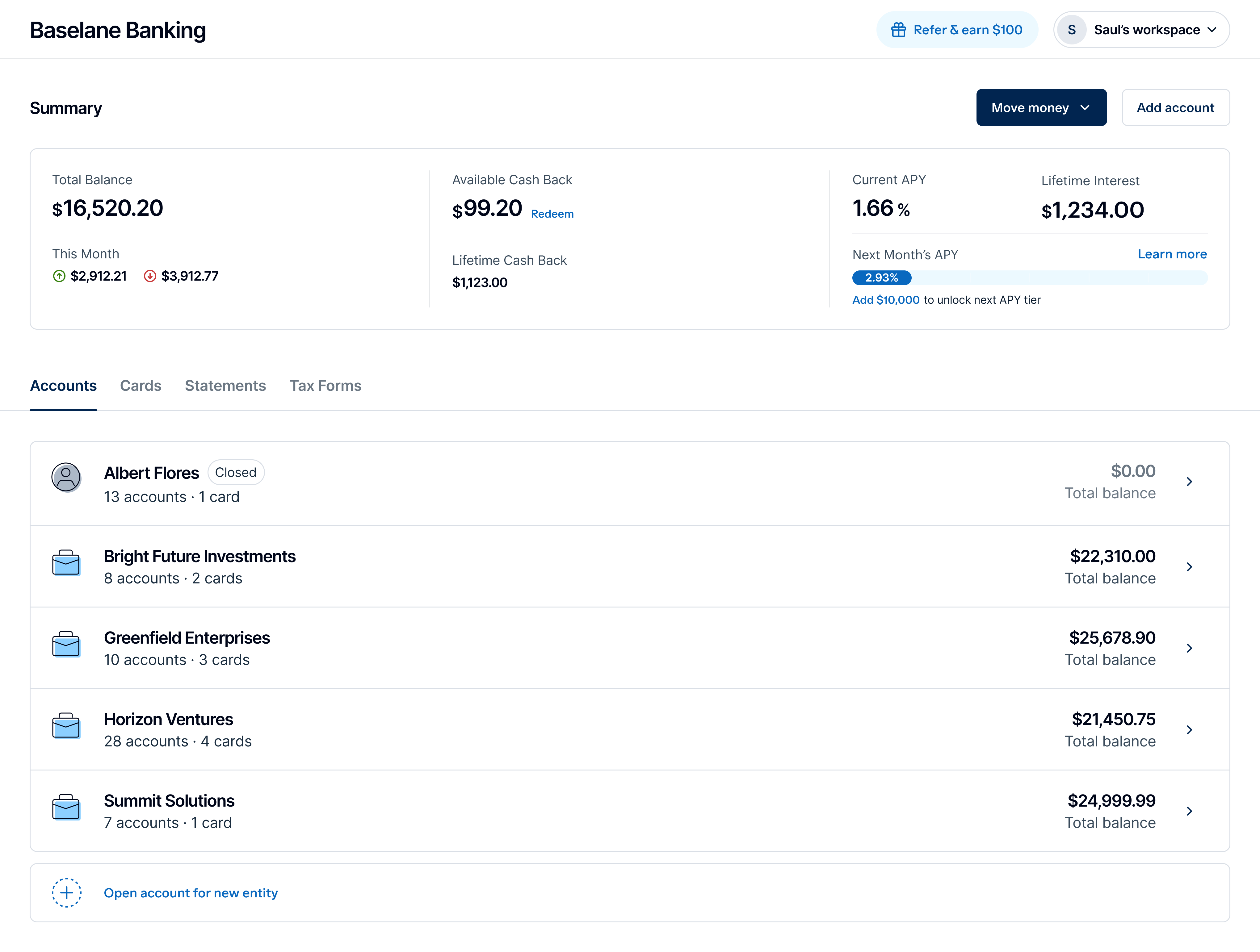The width and height of the screenshot is (1260, 952).
Task: Click the dashed plus circle icon
Action: 67,892
